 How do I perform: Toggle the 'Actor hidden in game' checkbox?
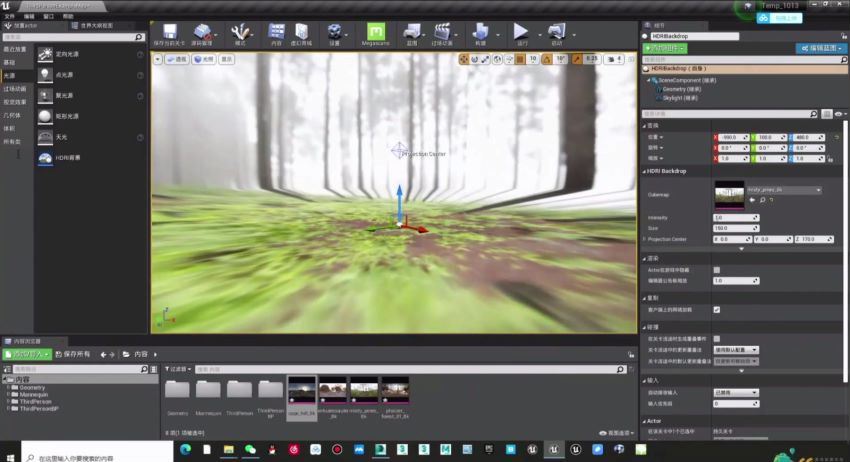[716, 270]
